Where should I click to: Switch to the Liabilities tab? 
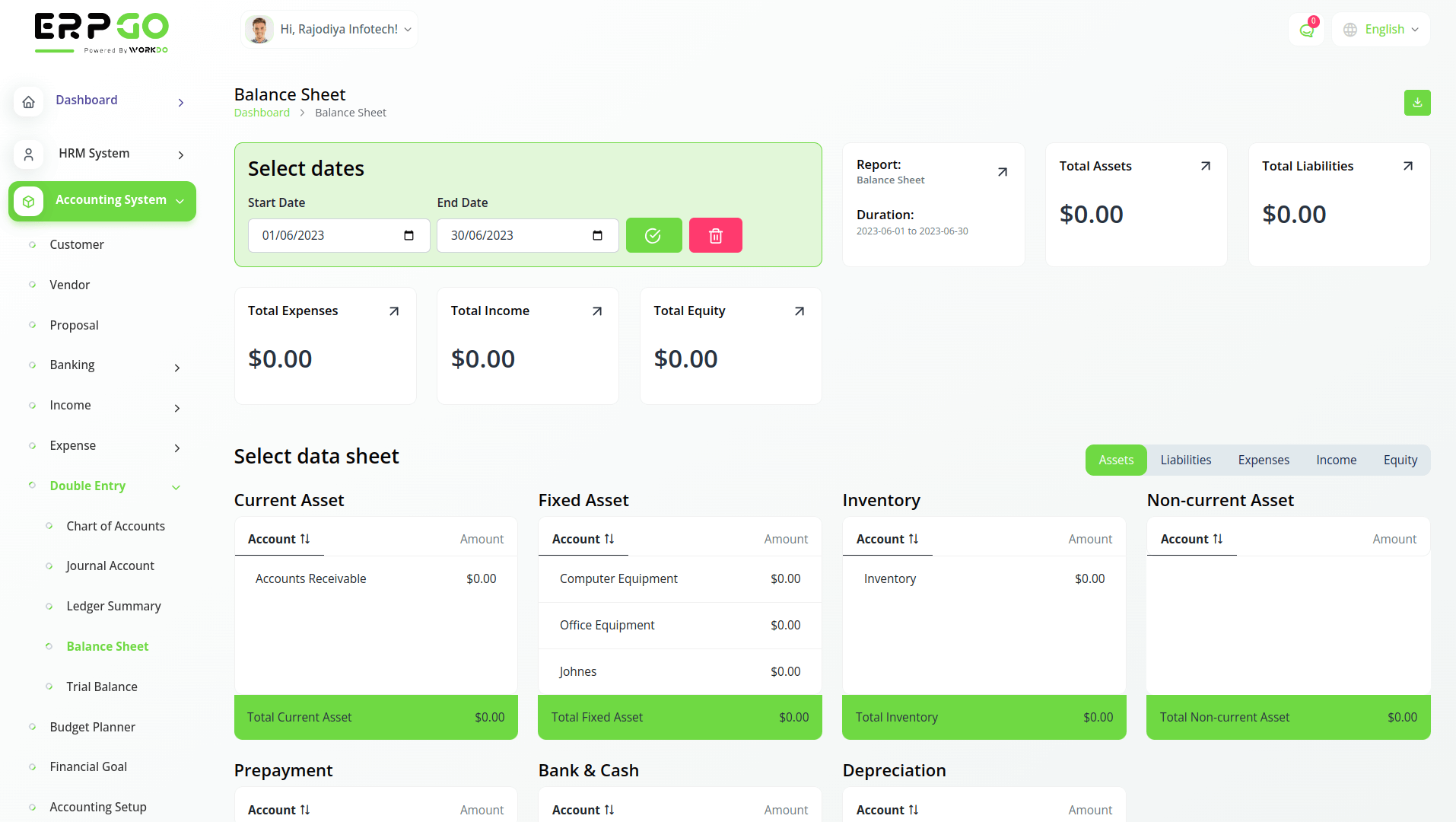1185,460
